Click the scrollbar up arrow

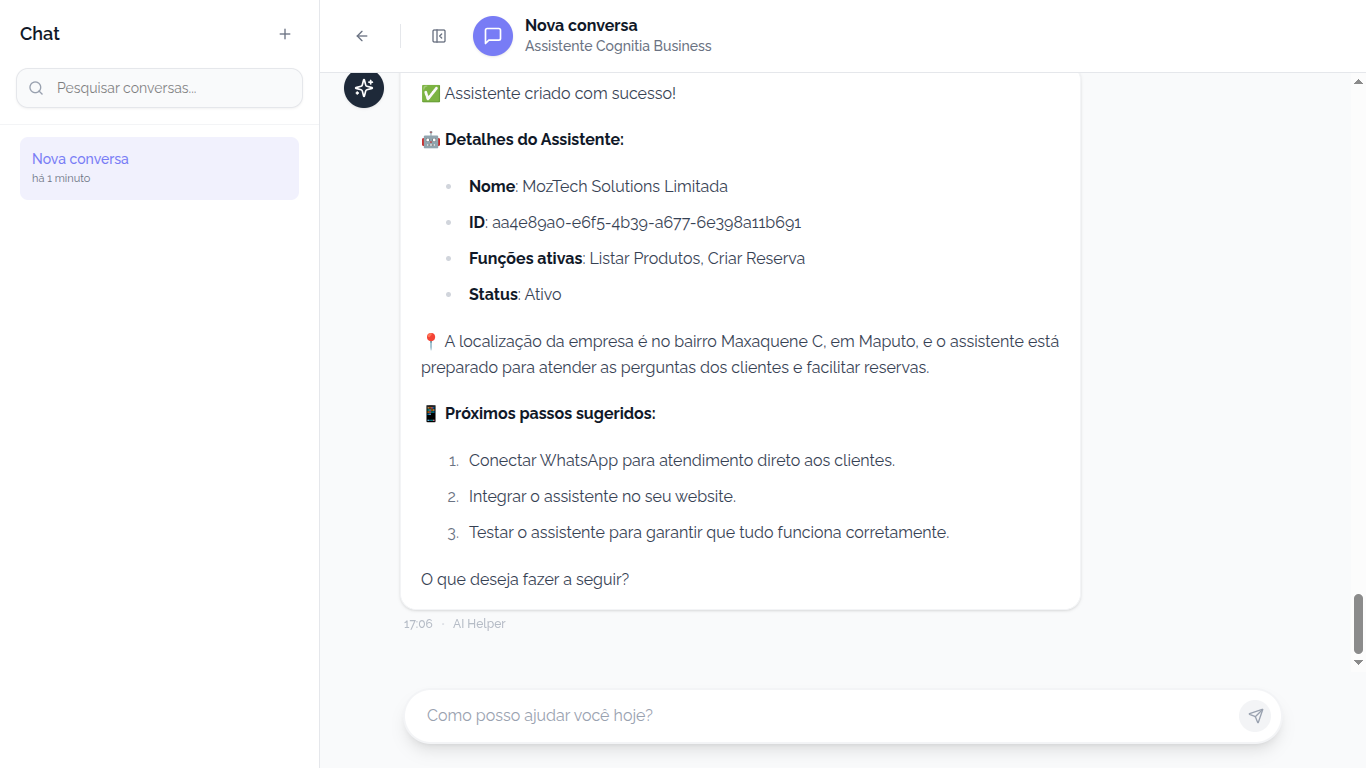click(x=1358, y=82)
